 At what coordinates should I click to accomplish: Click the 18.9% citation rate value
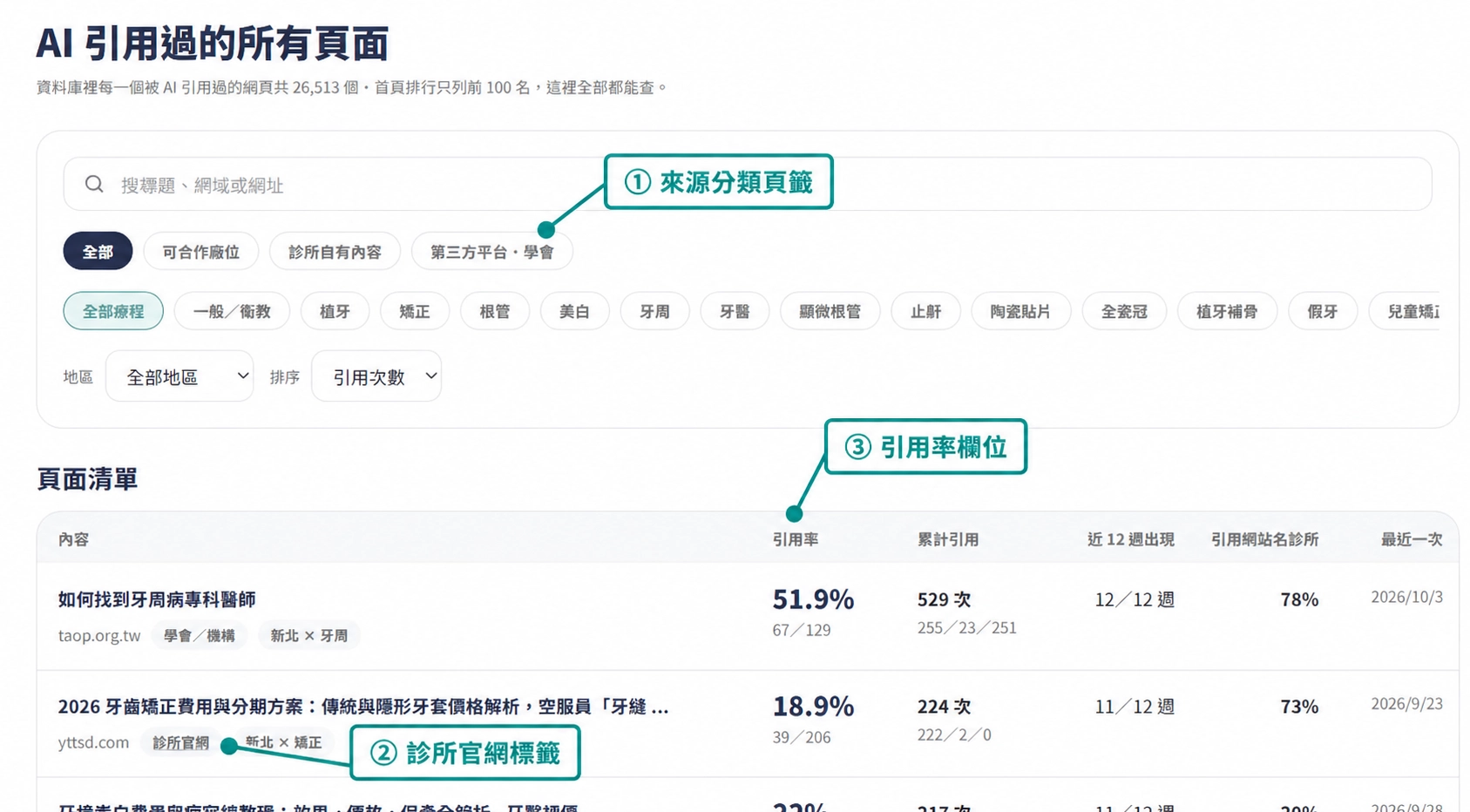813,706
